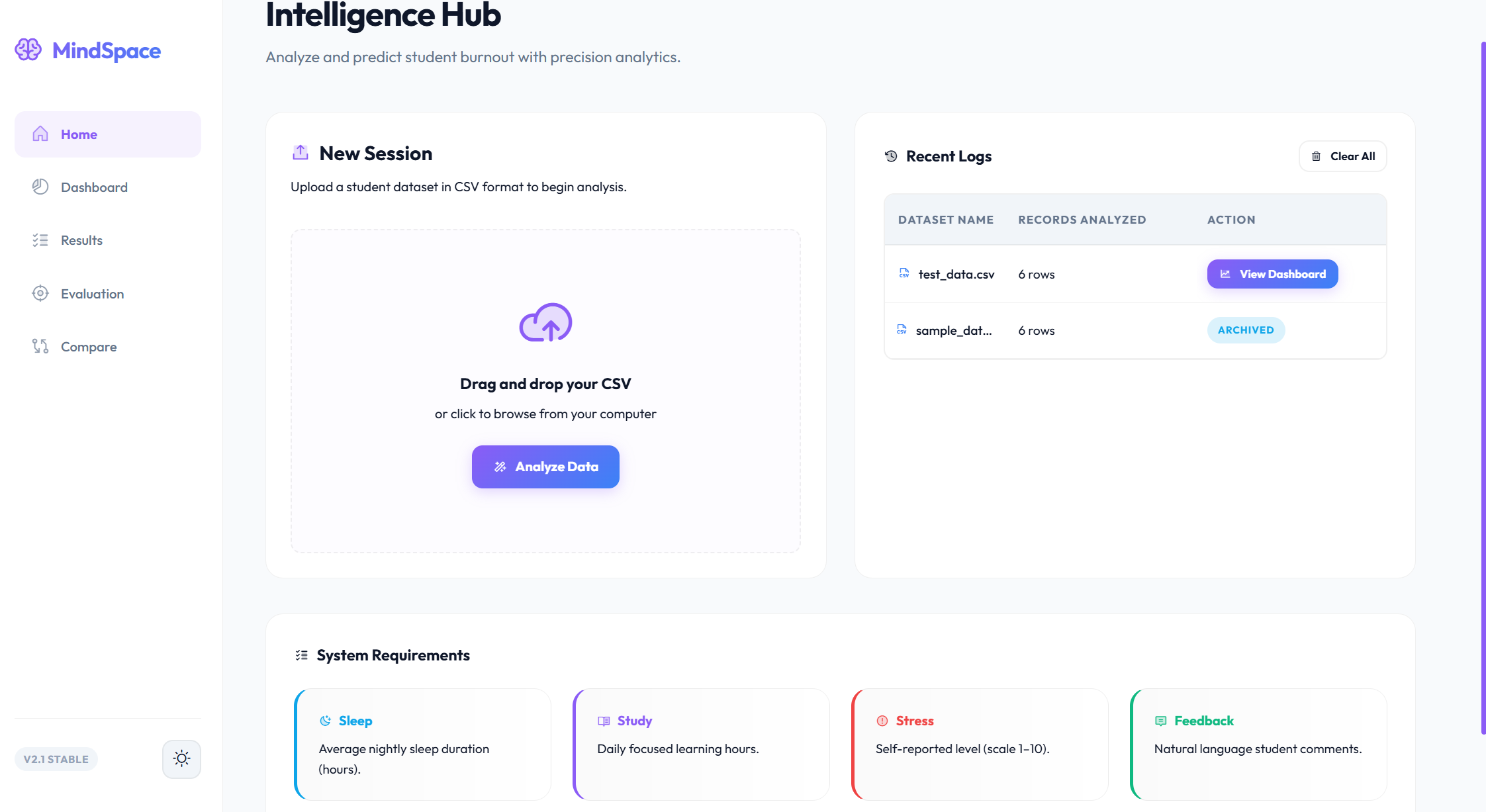Click the Sleep moon icon
This screenshot has width=1486, height=812.
(x=325, y=721)
